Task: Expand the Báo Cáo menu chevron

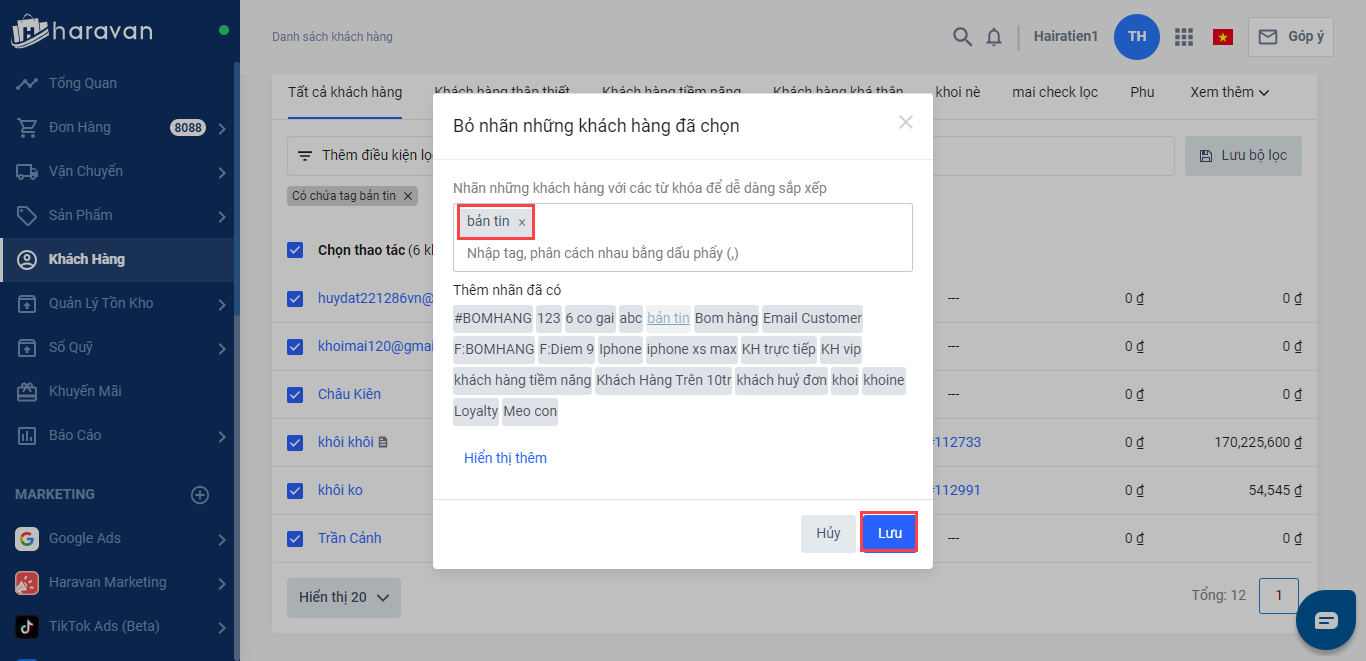Action: point(221,436)
